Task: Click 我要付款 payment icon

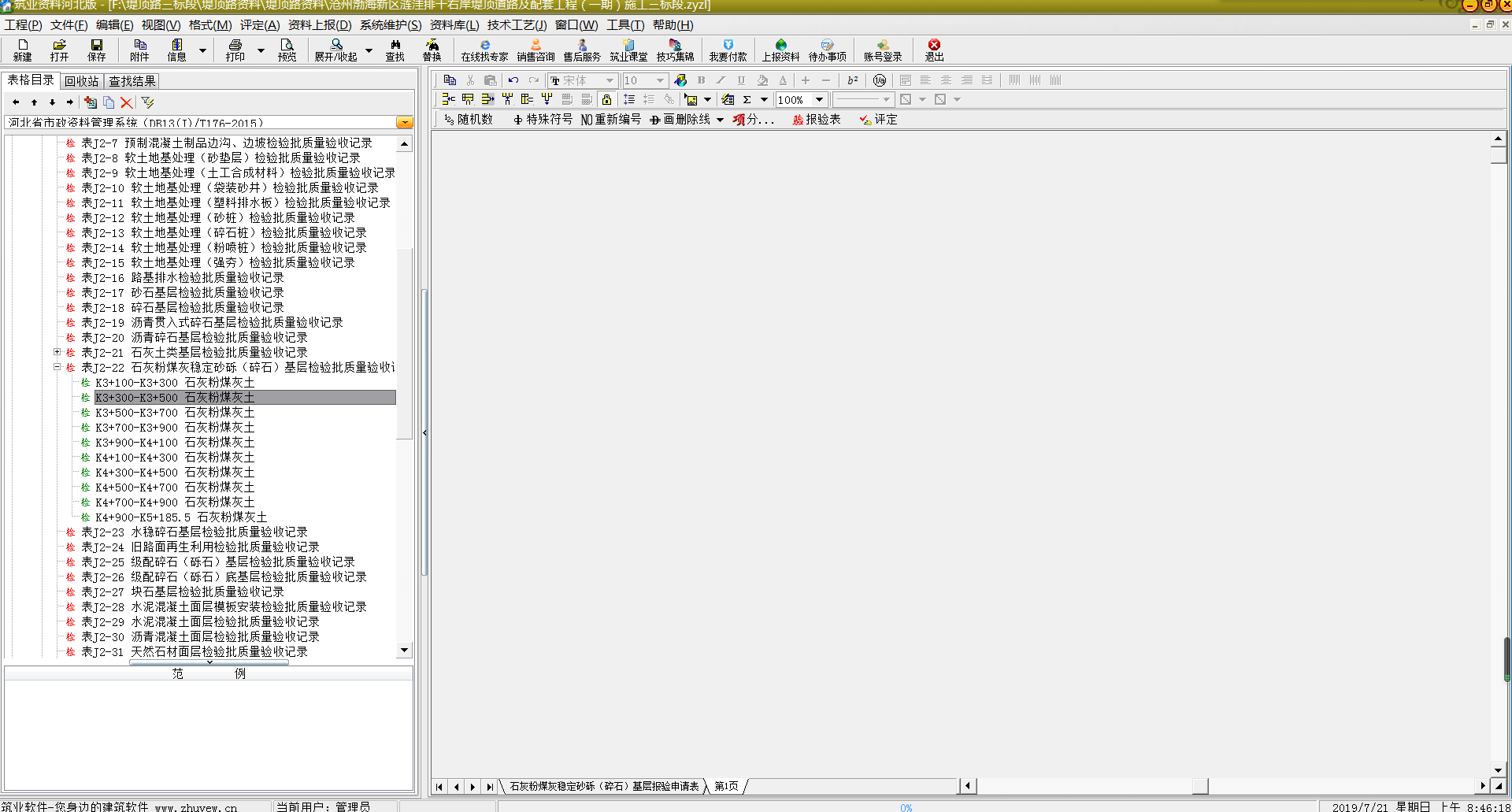Action: coord(728,50)
